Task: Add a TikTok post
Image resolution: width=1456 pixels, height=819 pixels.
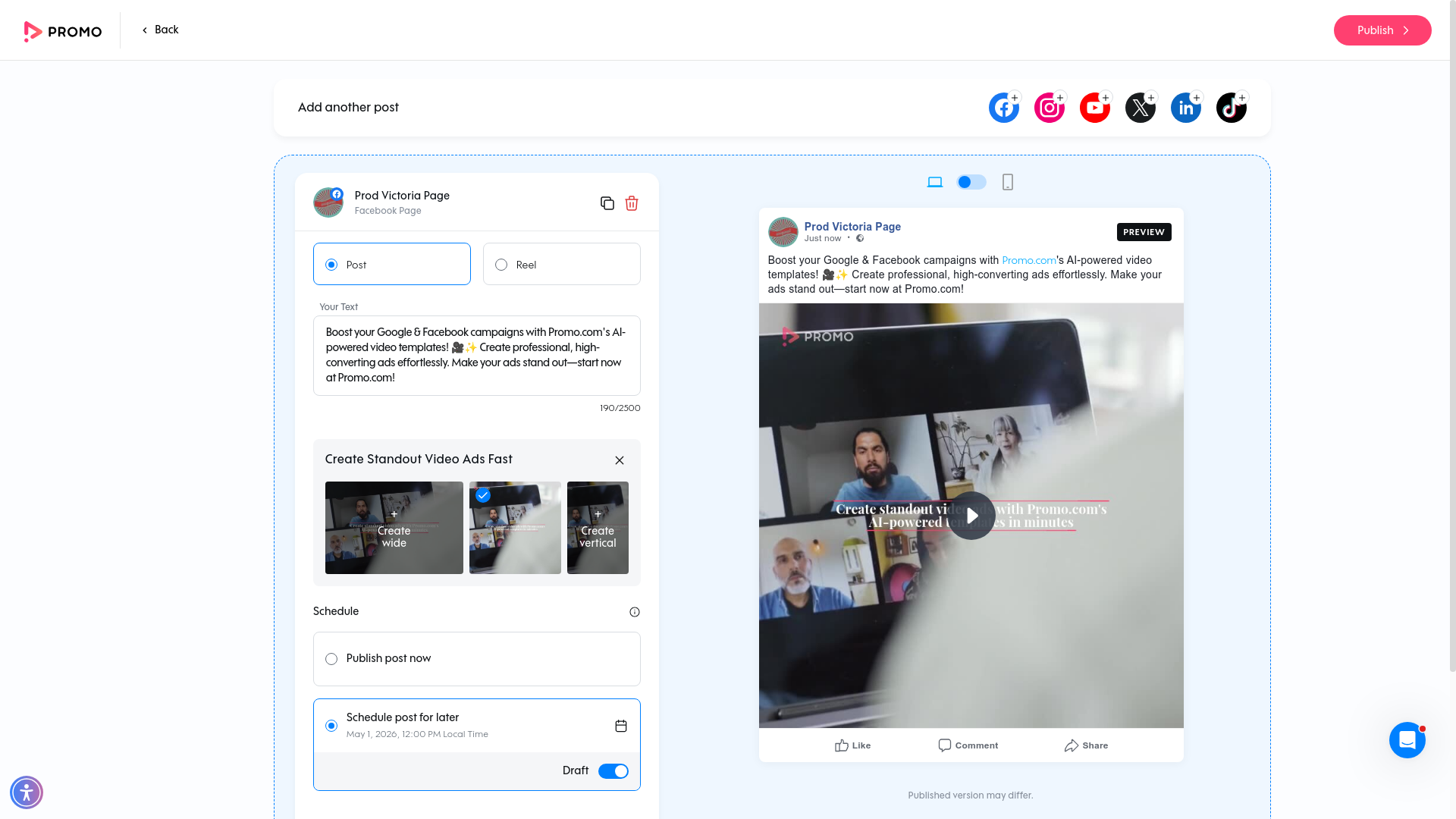Action: coord(1231,108)
